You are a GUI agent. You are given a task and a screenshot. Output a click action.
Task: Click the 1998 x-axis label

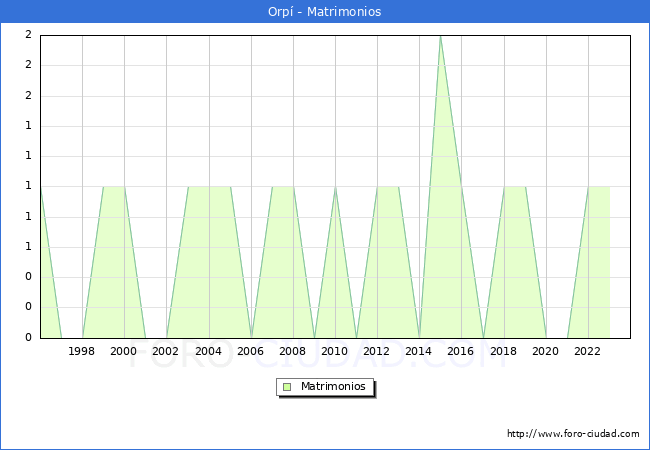click(x=81, y=351)
